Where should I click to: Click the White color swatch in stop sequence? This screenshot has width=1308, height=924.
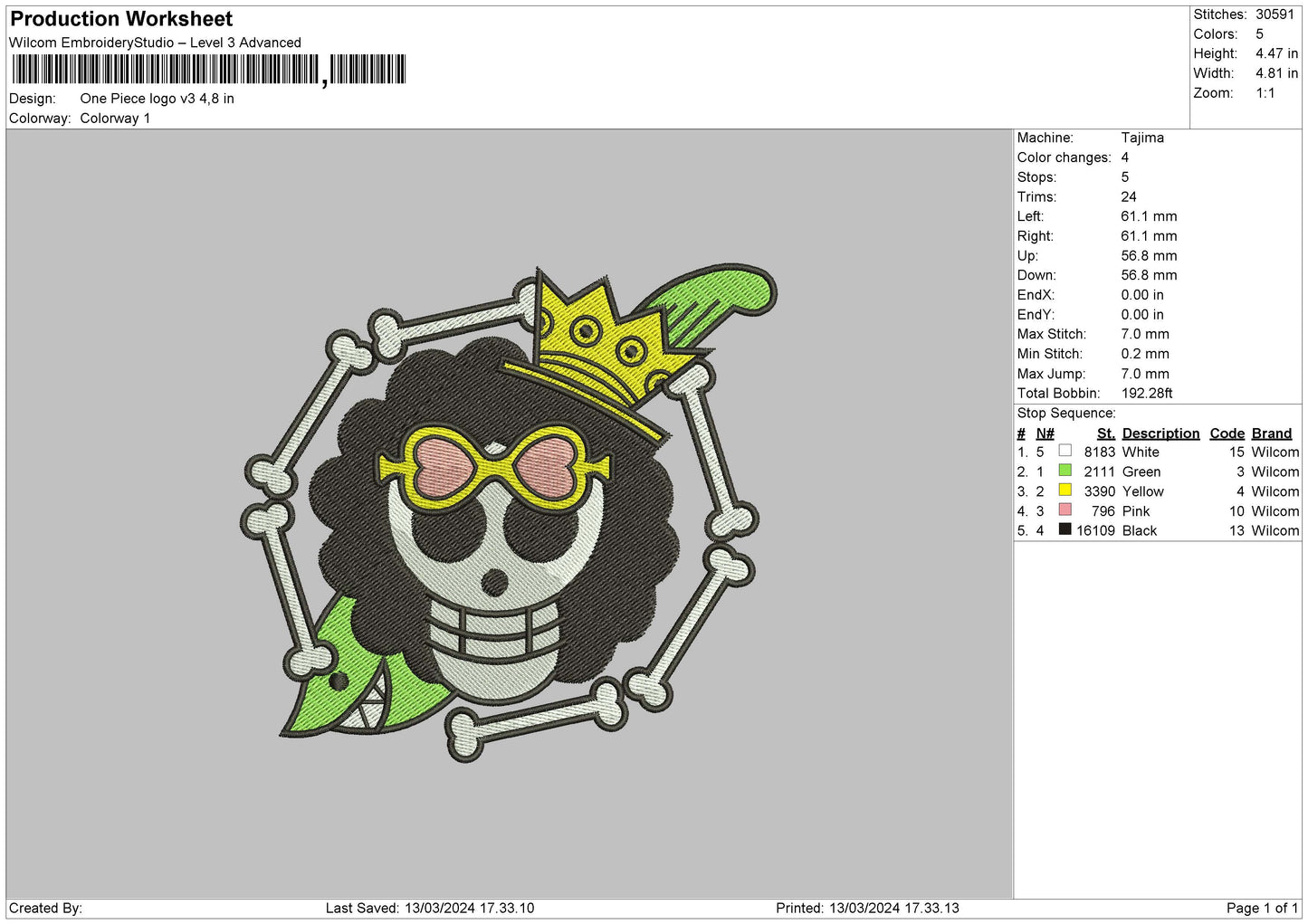(1065, 451)
